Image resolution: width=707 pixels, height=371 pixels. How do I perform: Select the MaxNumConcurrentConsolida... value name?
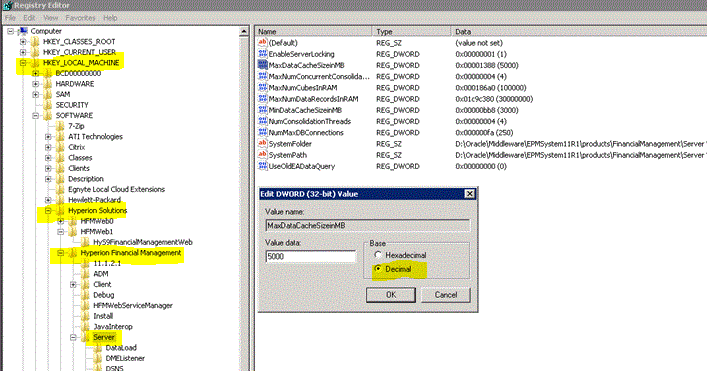point(319,77)
